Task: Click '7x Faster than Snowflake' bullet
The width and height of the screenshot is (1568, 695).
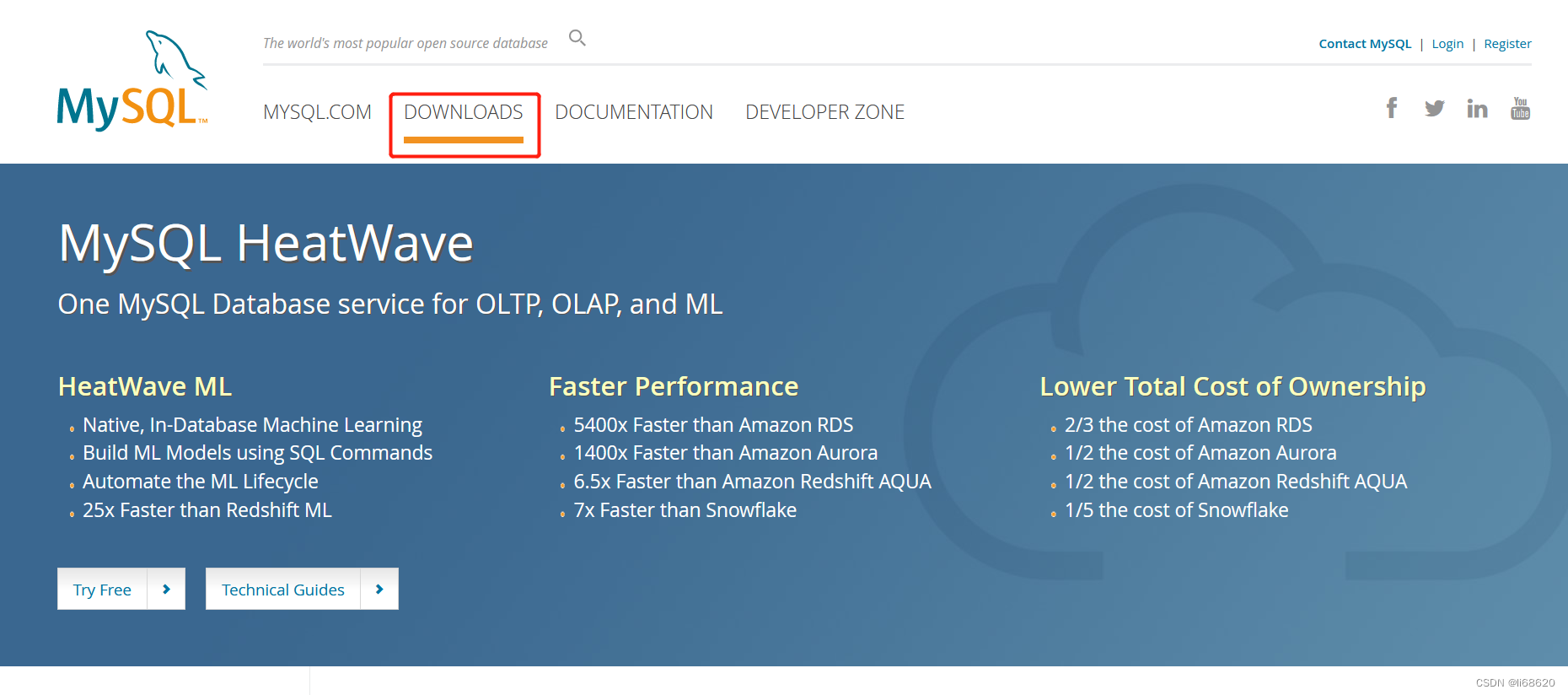Action: (685, 510)
